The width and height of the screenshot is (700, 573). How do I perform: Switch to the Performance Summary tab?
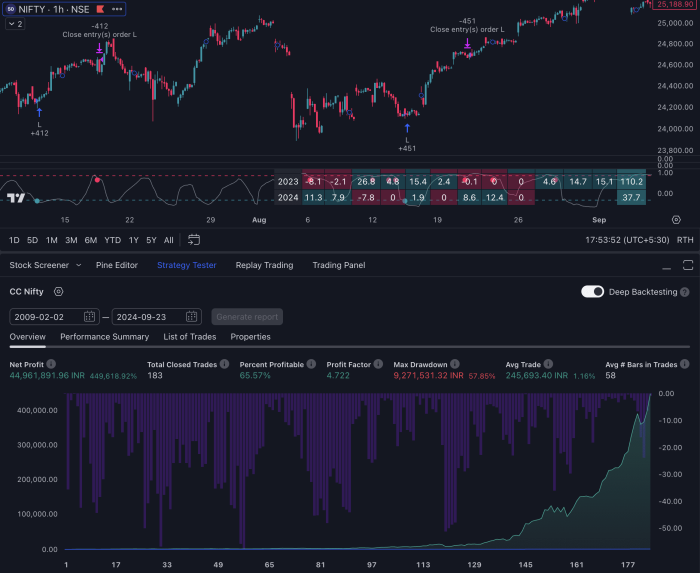[x=104, y=337]
